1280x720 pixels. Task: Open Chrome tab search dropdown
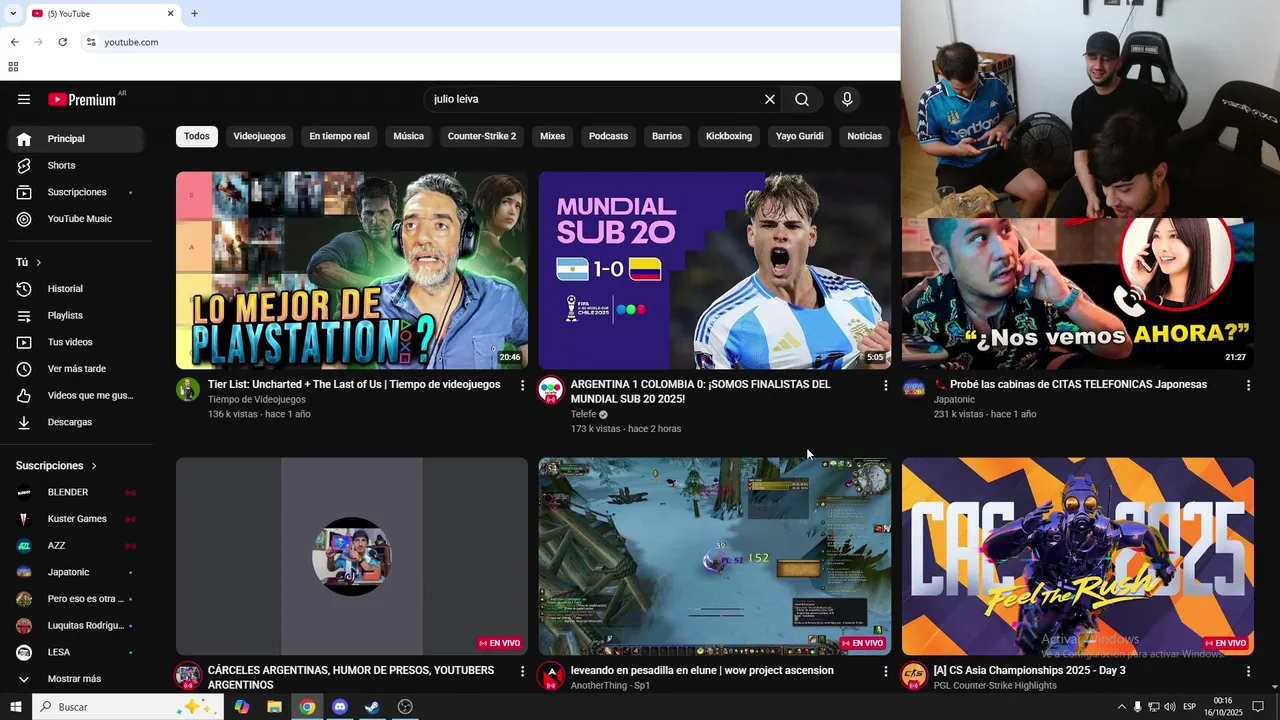12,14
